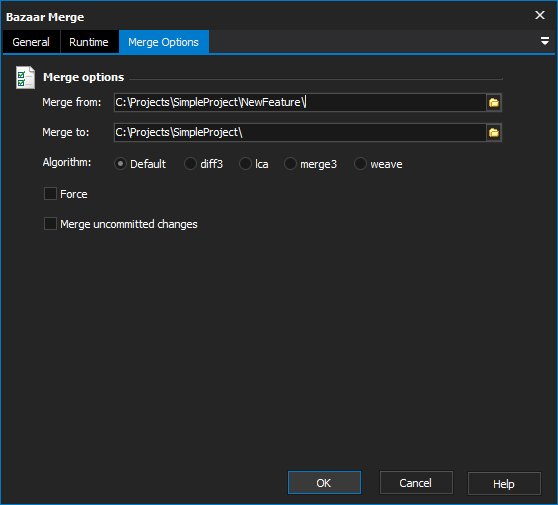This screenshot has width=558, height=505.
Task: Close the Bazaar Merge dialog
Action: pyautogui.click(x=539, y=15)
